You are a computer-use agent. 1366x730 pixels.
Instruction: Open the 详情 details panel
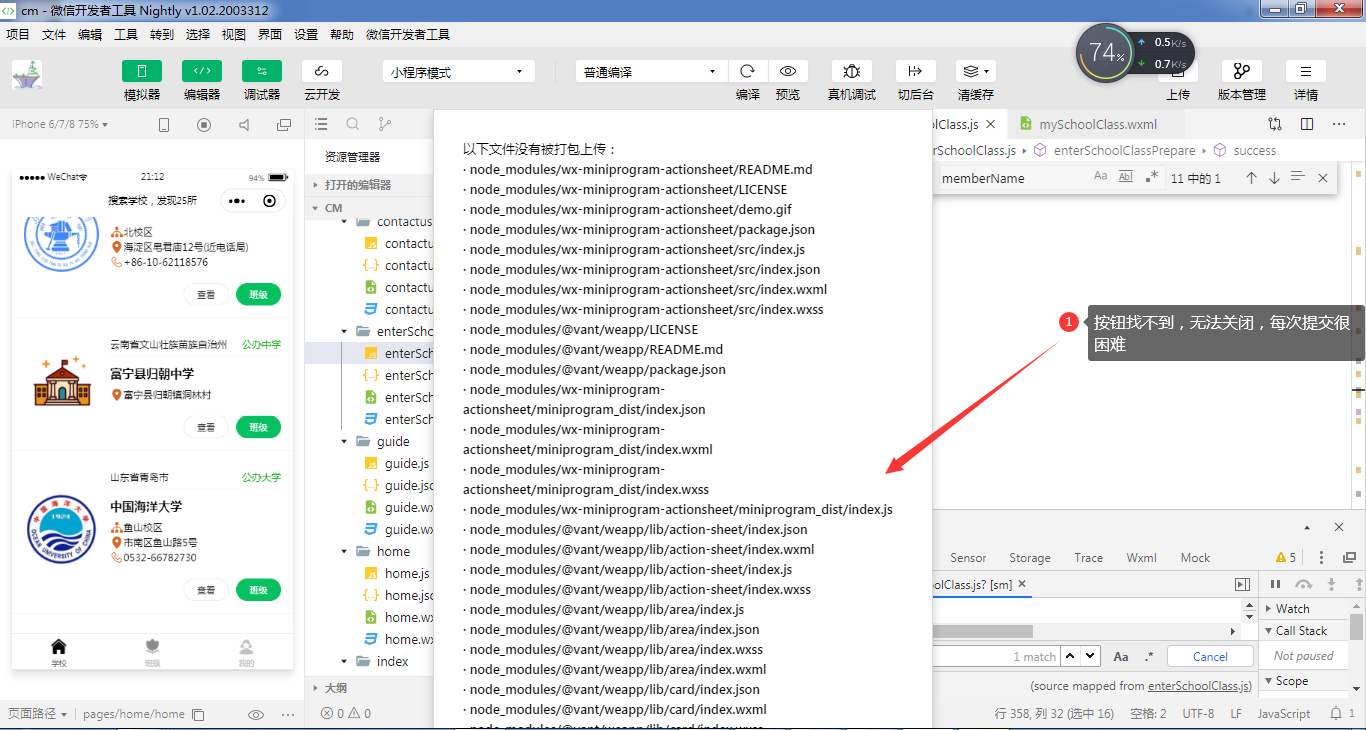coord(1306,71)
